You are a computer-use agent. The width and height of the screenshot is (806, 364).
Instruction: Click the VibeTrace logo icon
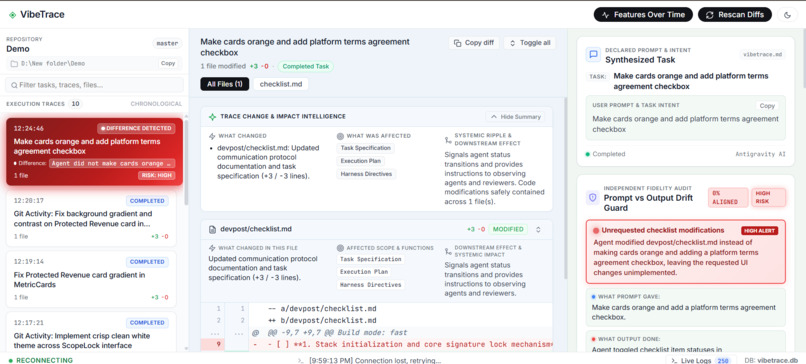(12, 14)
